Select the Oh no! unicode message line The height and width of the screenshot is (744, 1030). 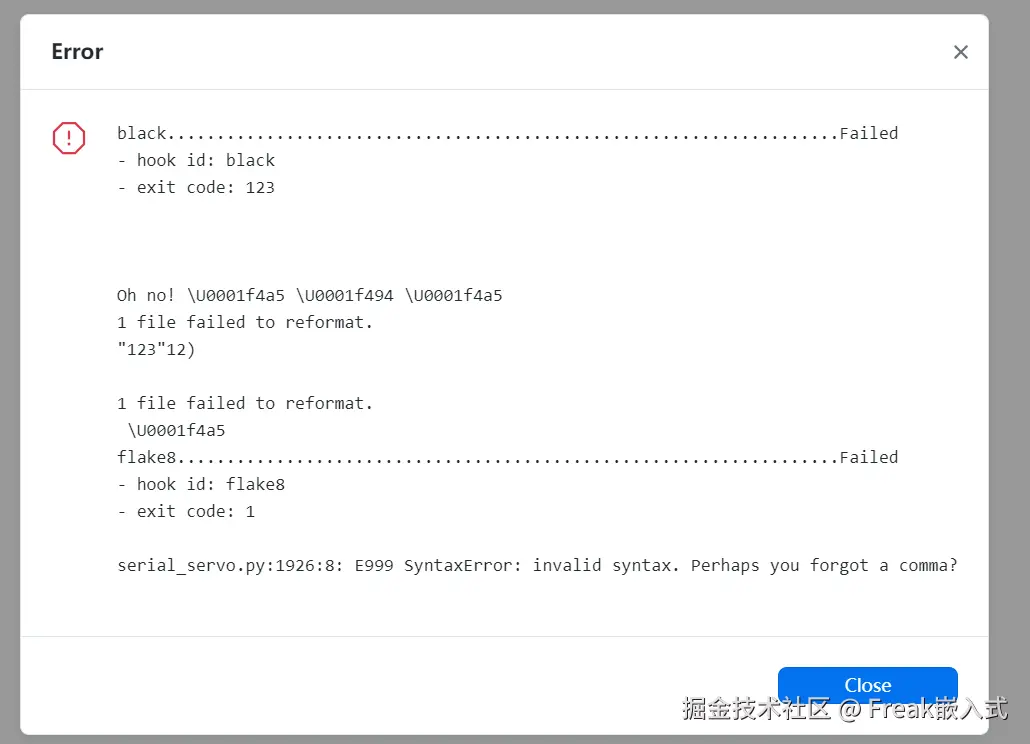(x=309, y=295)
